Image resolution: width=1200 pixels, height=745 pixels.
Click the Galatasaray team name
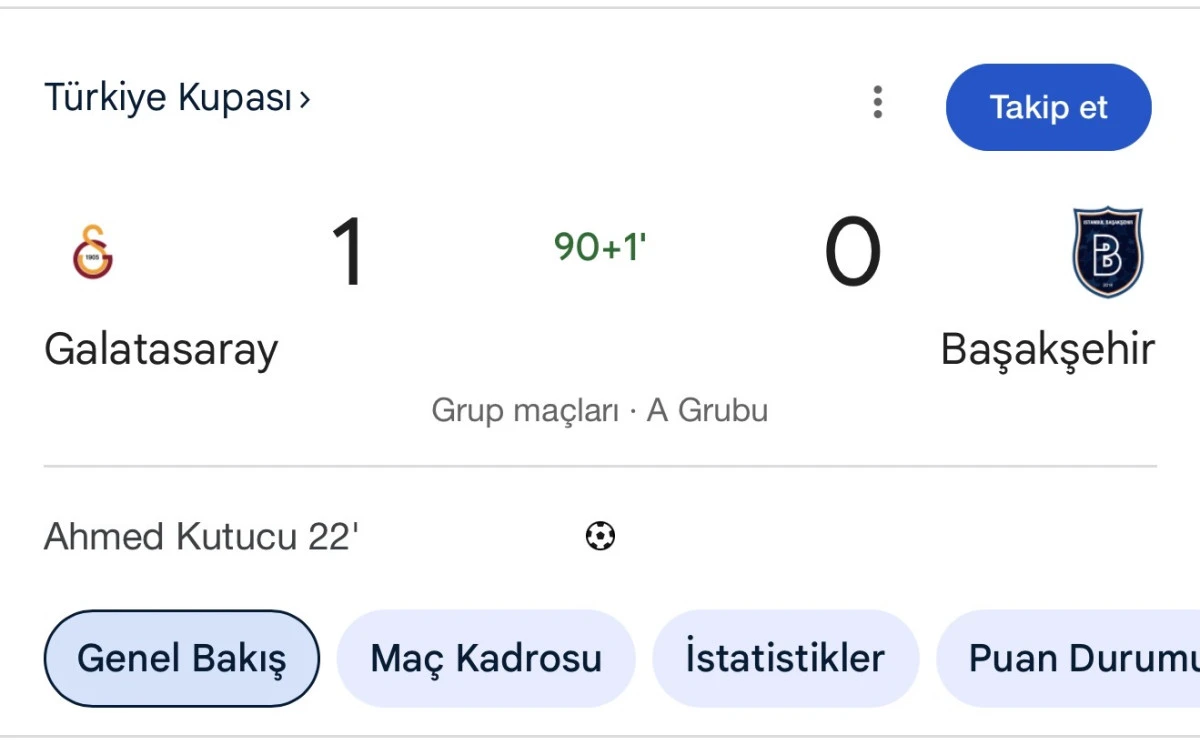pyautogui.click(x=161, y=350)
